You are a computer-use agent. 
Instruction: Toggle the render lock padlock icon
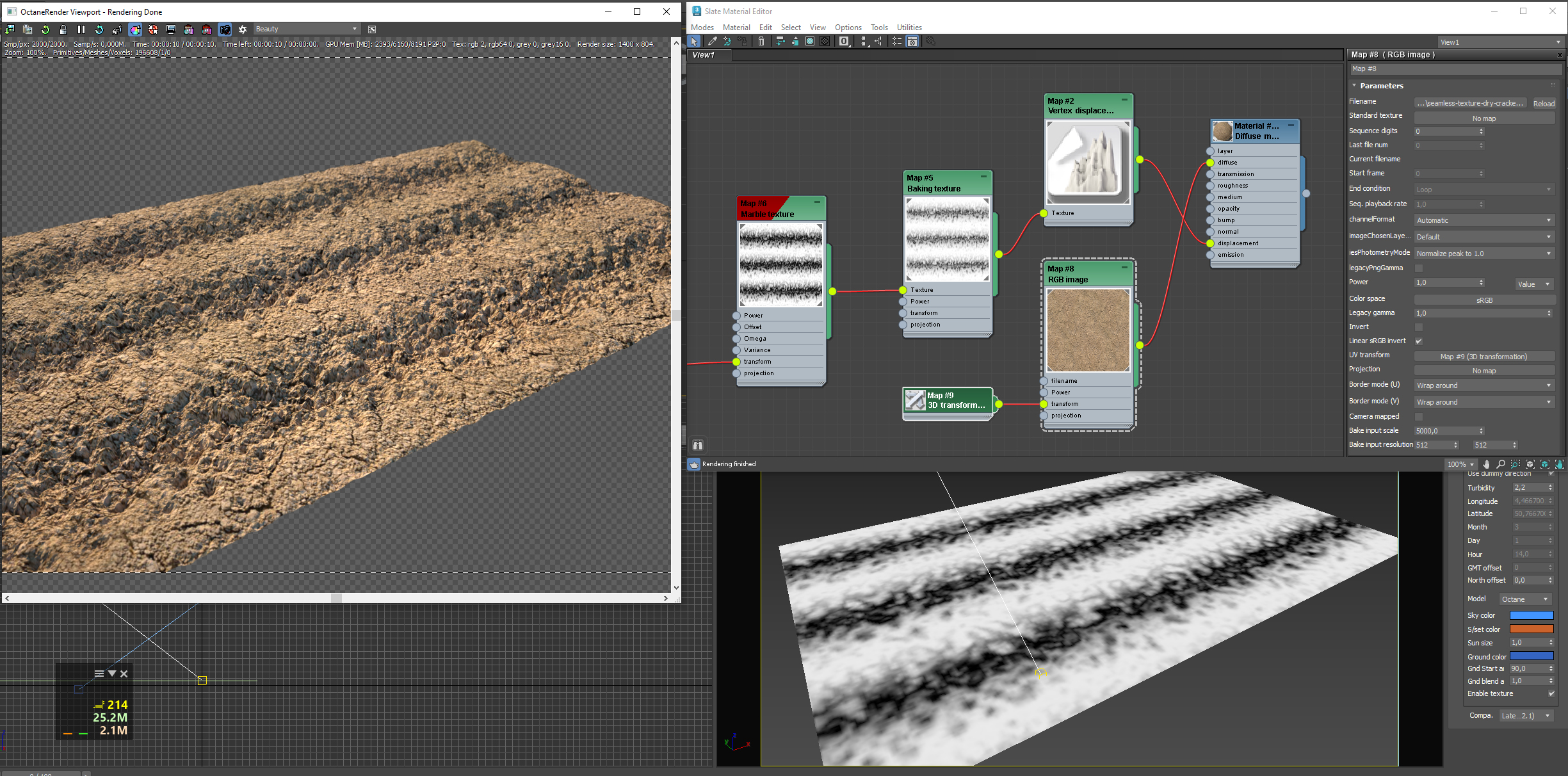click(63, 29)
